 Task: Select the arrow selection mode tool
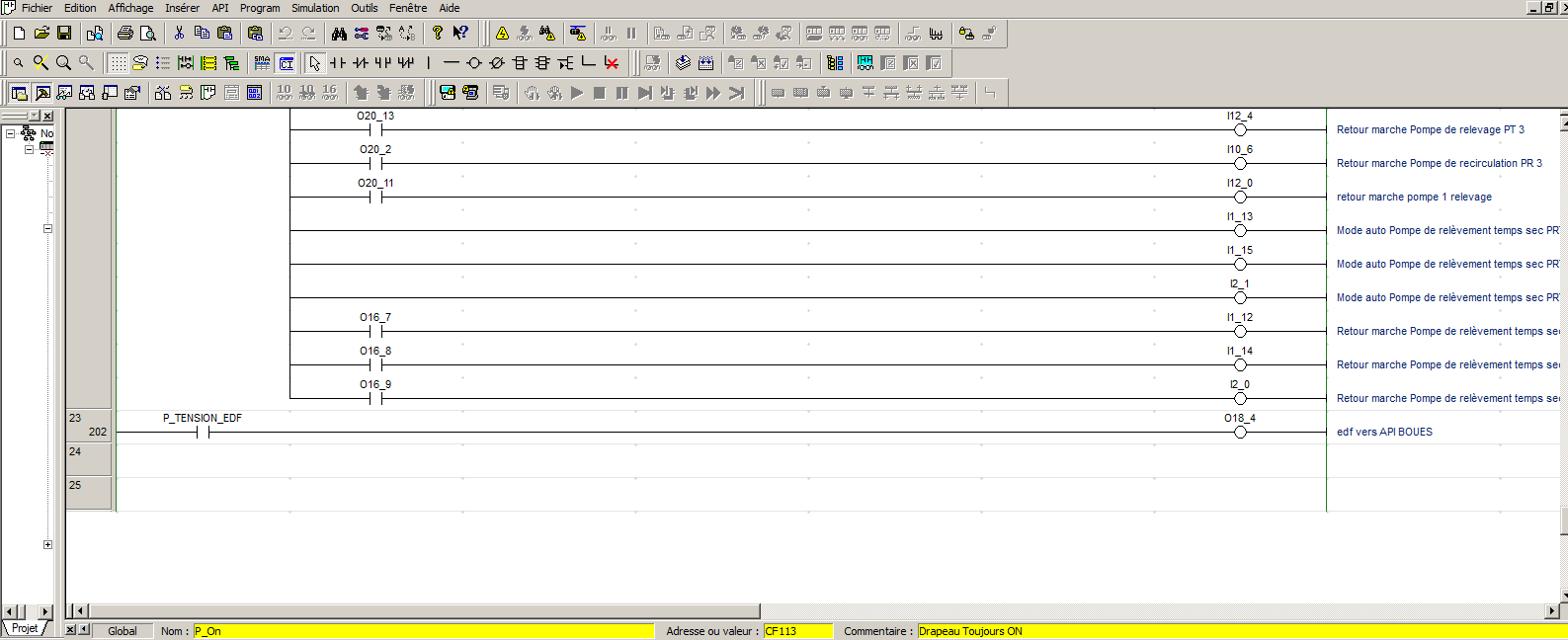pyautogui.click(x=314, y=63)
